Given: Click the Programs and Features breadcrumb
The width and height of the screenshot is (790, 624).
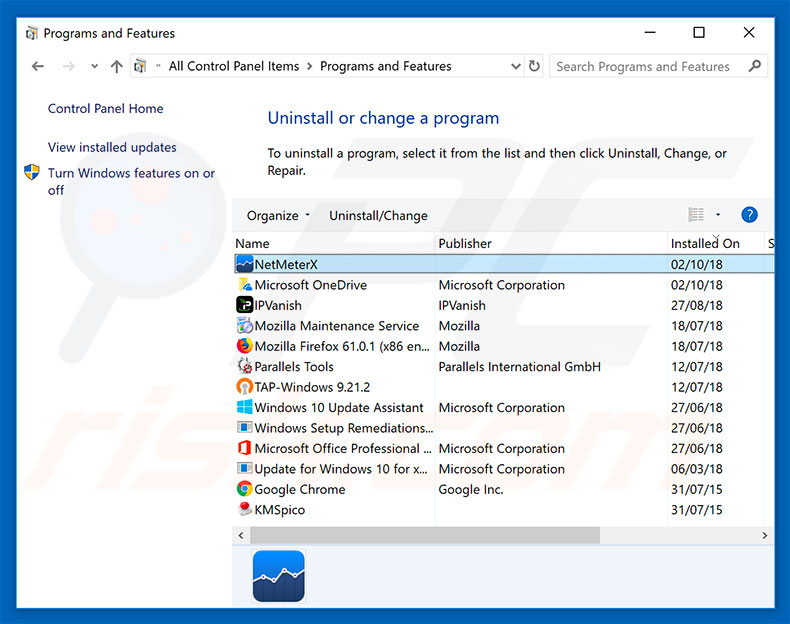Looking at the screenshot, I should click(x=386, y=66).
